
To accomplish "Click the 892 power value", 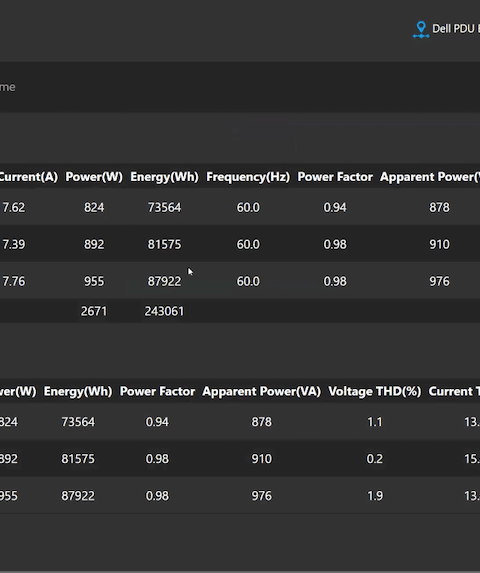I will pyautogui.click(x=94, y=244).
